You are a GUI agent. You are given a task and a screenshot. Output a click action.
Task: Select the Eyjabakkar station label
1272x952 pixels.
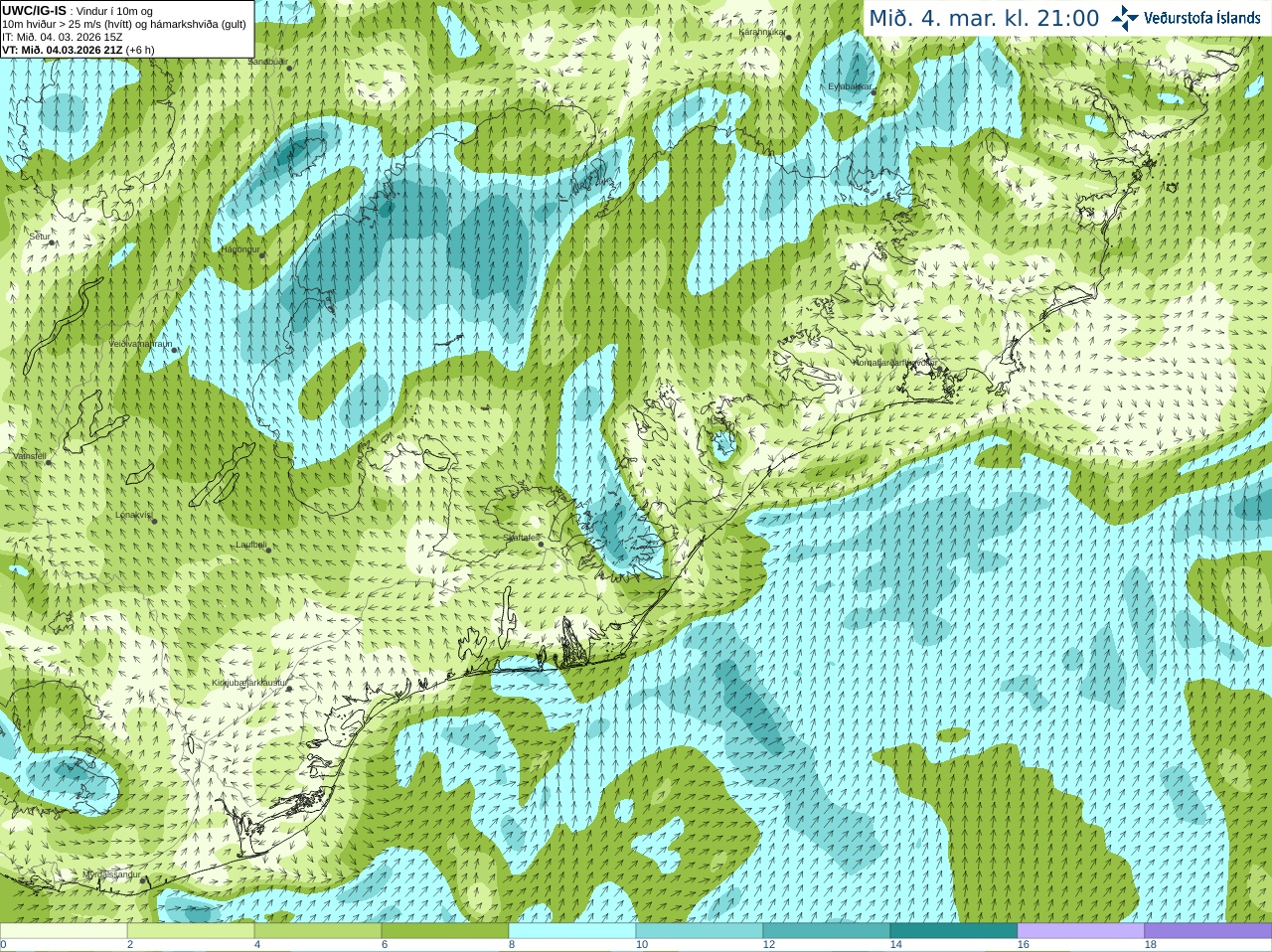(x=850, y=86)
